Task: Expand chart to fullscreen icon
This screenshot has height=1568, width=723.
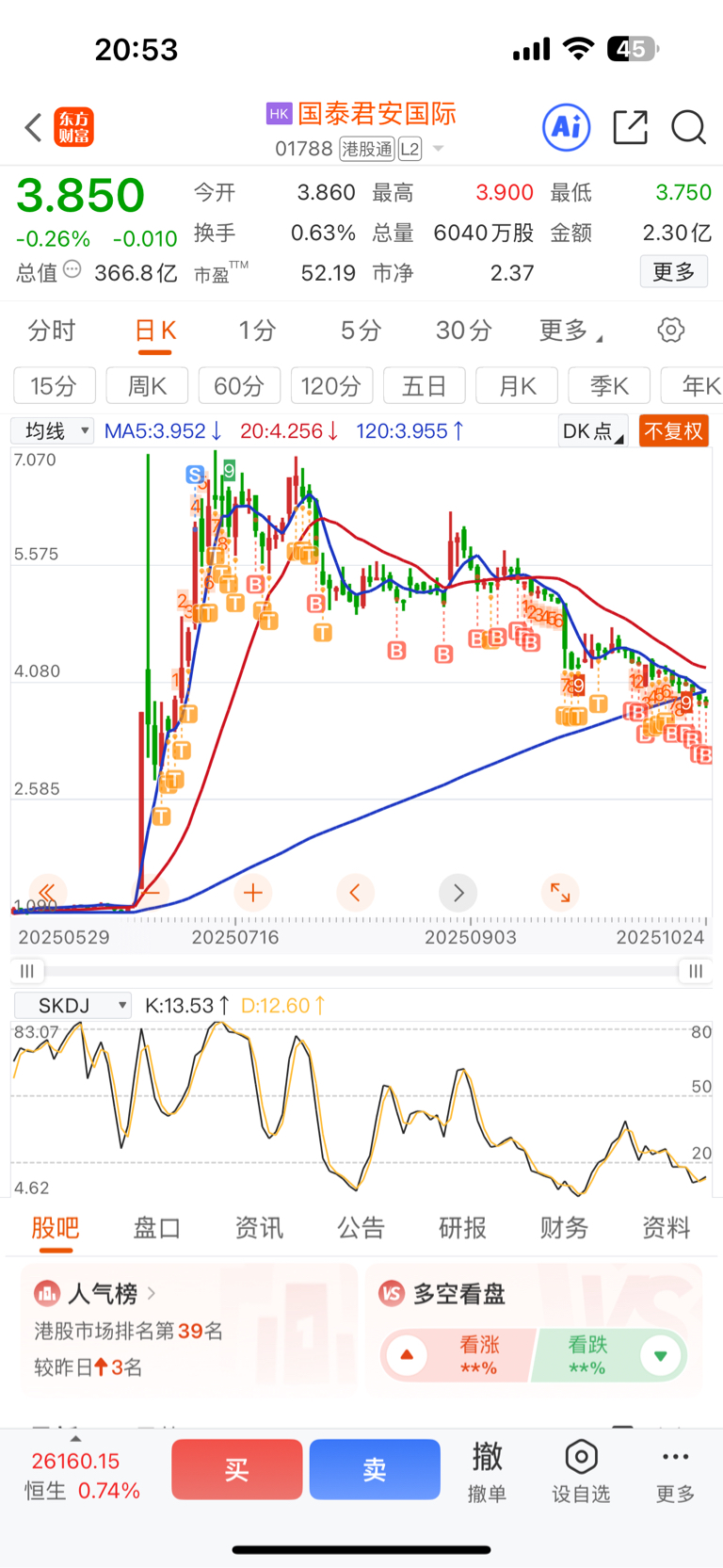Action: [560, 892]
